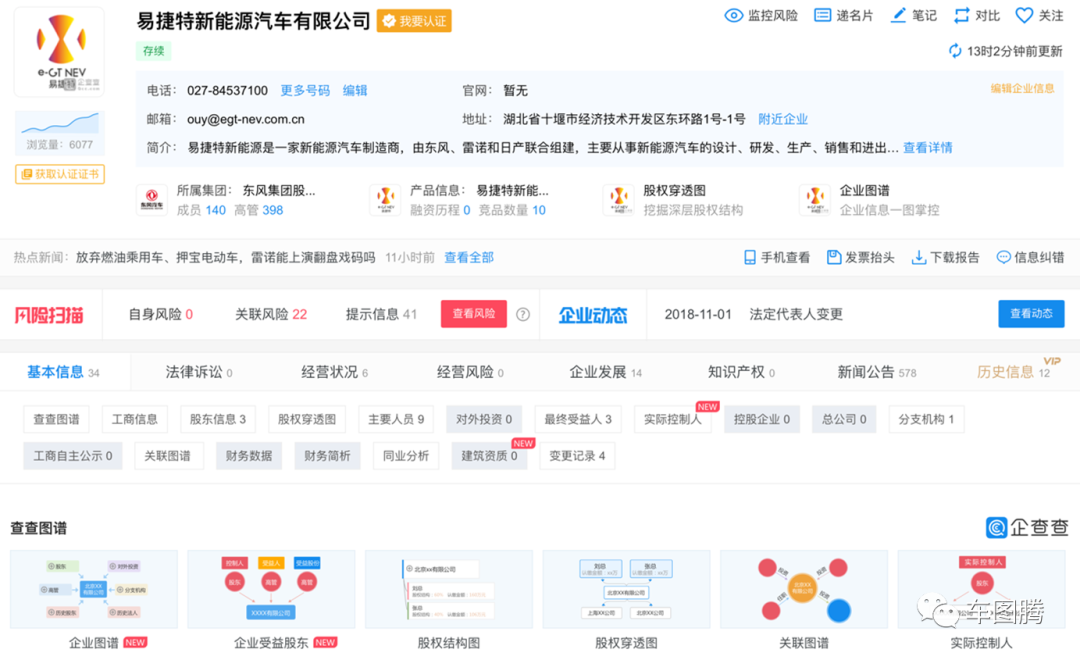Click the 对比 compare icon
1080x660 pixels.
(962, 15)
